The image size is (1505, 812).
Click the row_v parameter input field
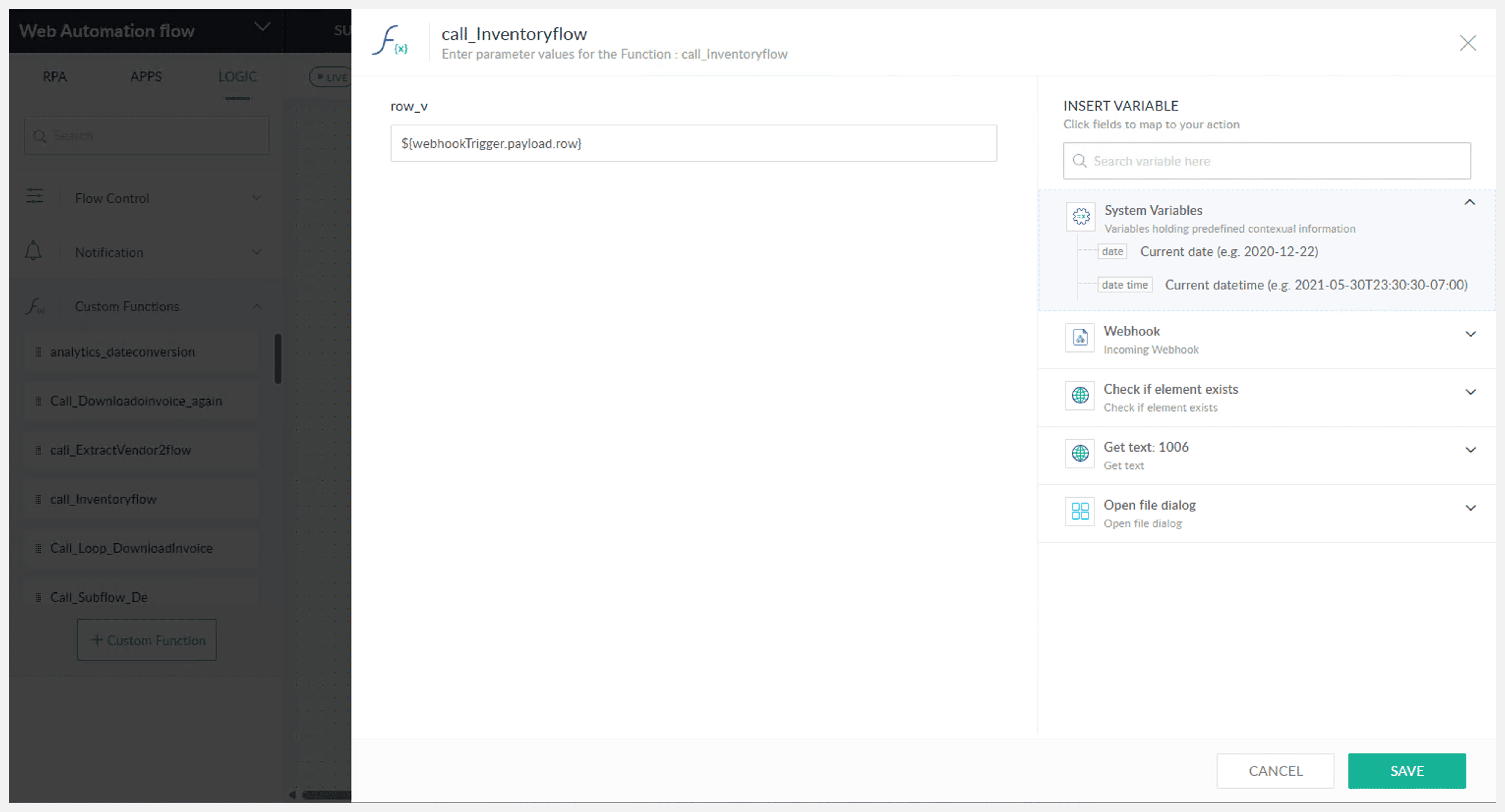[x=693, y=144]
